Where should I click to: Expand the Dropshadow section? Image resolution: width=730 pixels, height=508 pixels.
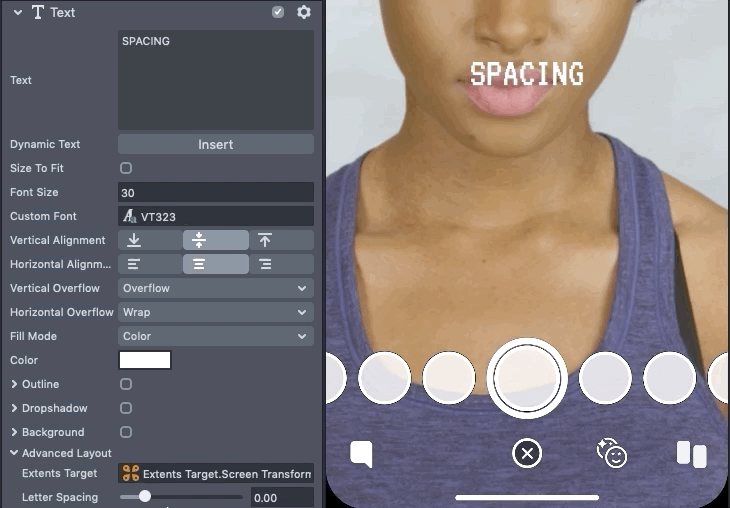pyautogui.click(x=14, y=408)
